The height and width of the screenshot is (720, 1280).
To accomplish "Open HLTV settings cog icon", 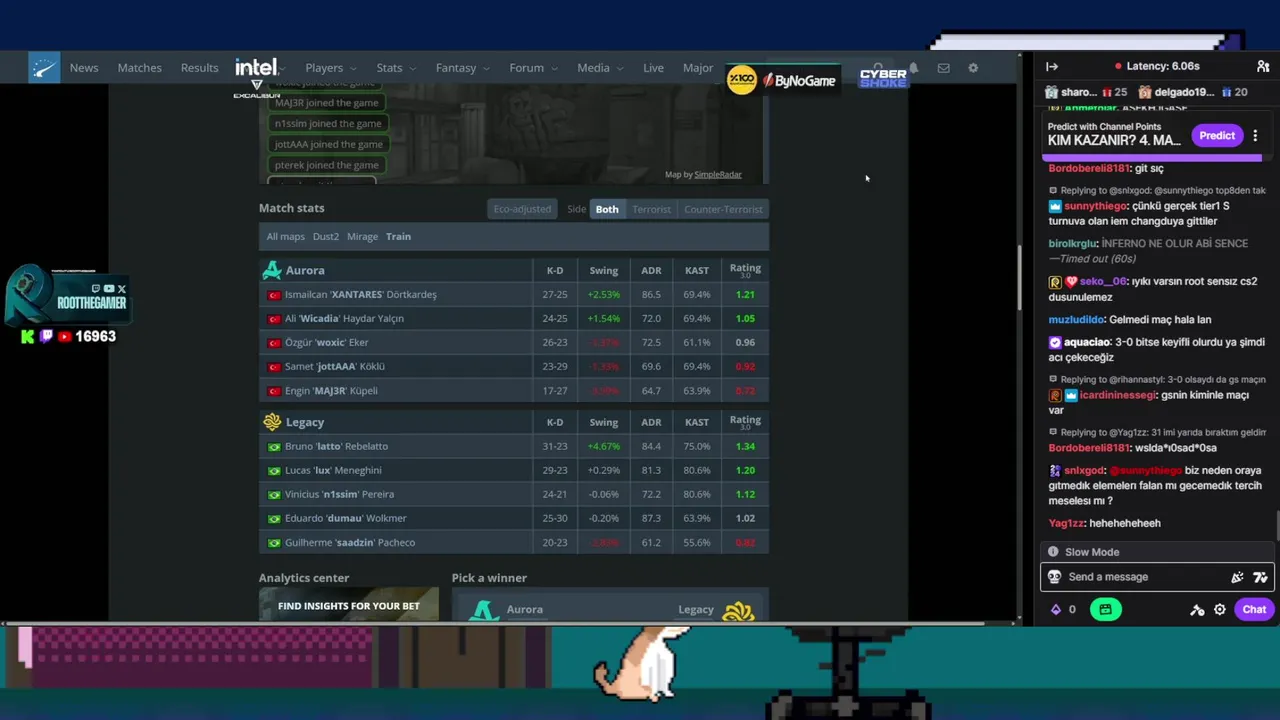I will 973,68.
